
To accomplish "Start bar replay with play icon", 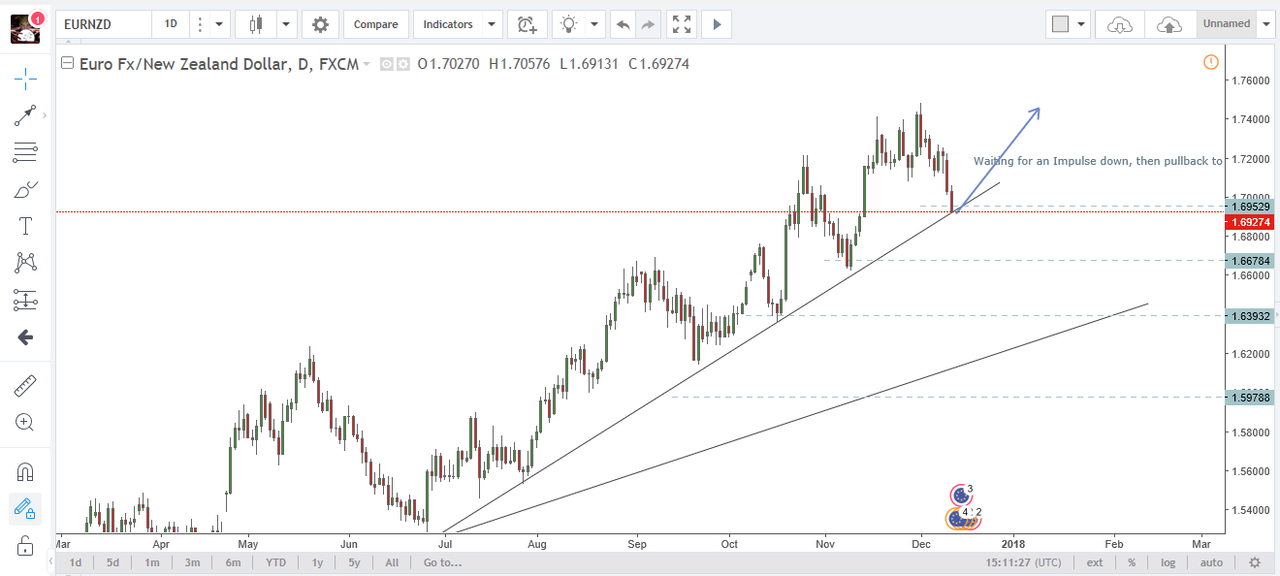I will (716, 24).
